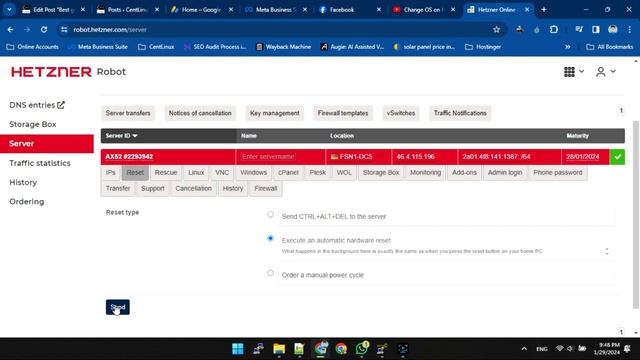Open a new browser tab
This screenshot has width=640, height=360.
(x=544, y=9)
